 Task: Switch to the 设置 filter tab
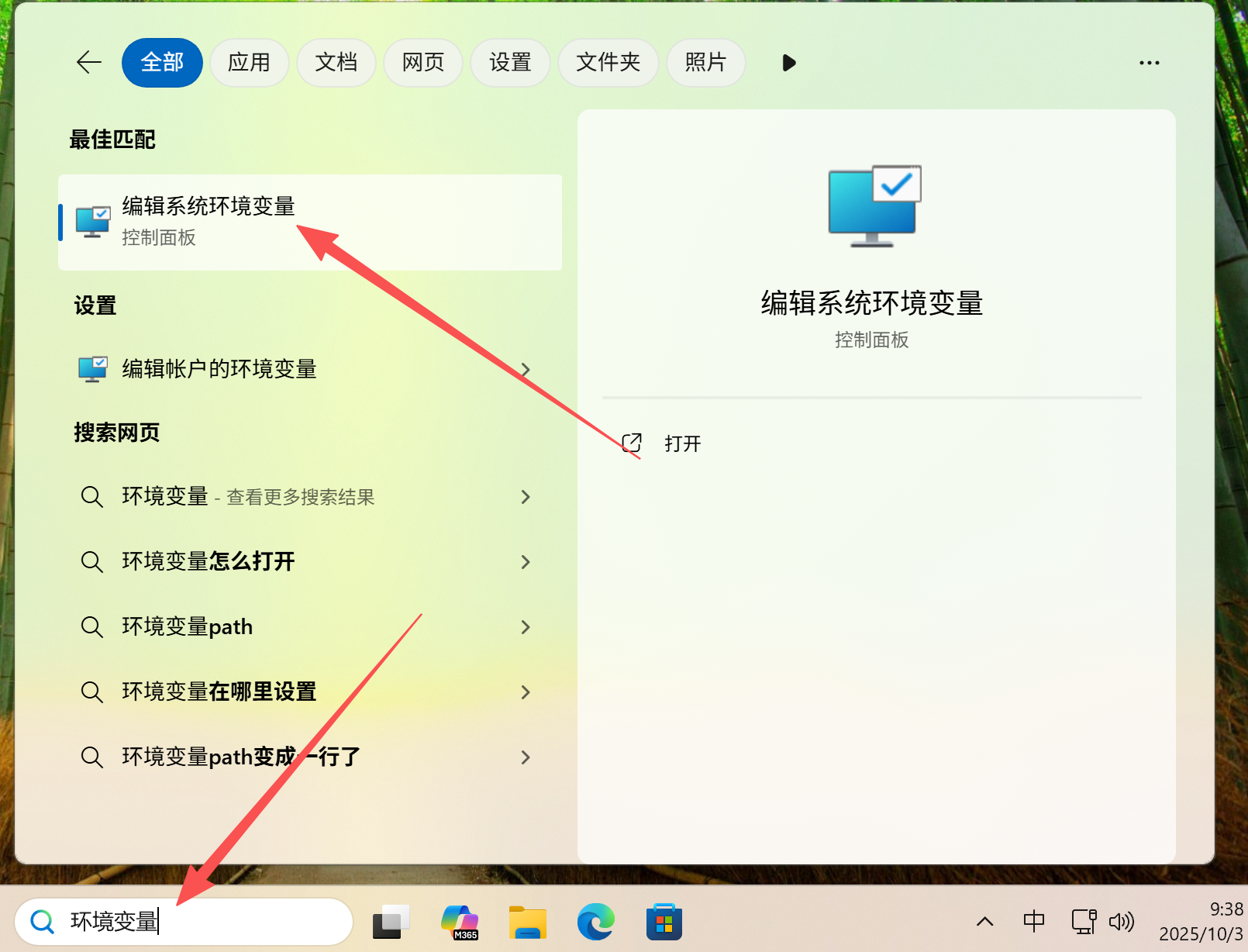tap(510, 62)
